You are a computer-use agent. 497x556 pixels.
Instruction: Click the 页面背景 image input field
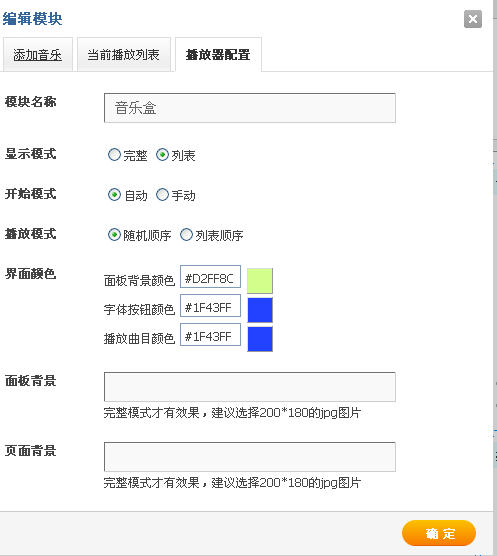[250, 457]
